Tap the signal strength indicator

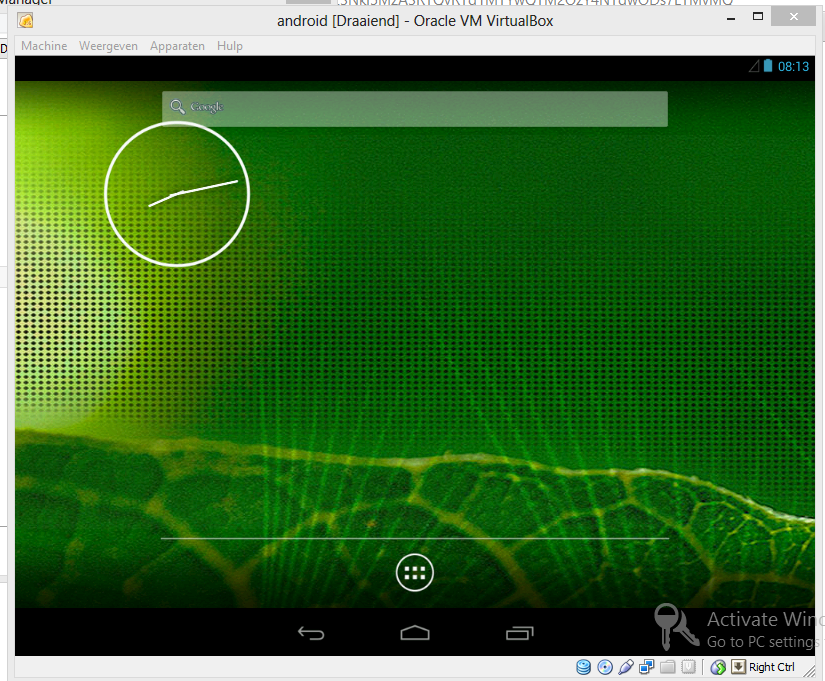(754, 66)
